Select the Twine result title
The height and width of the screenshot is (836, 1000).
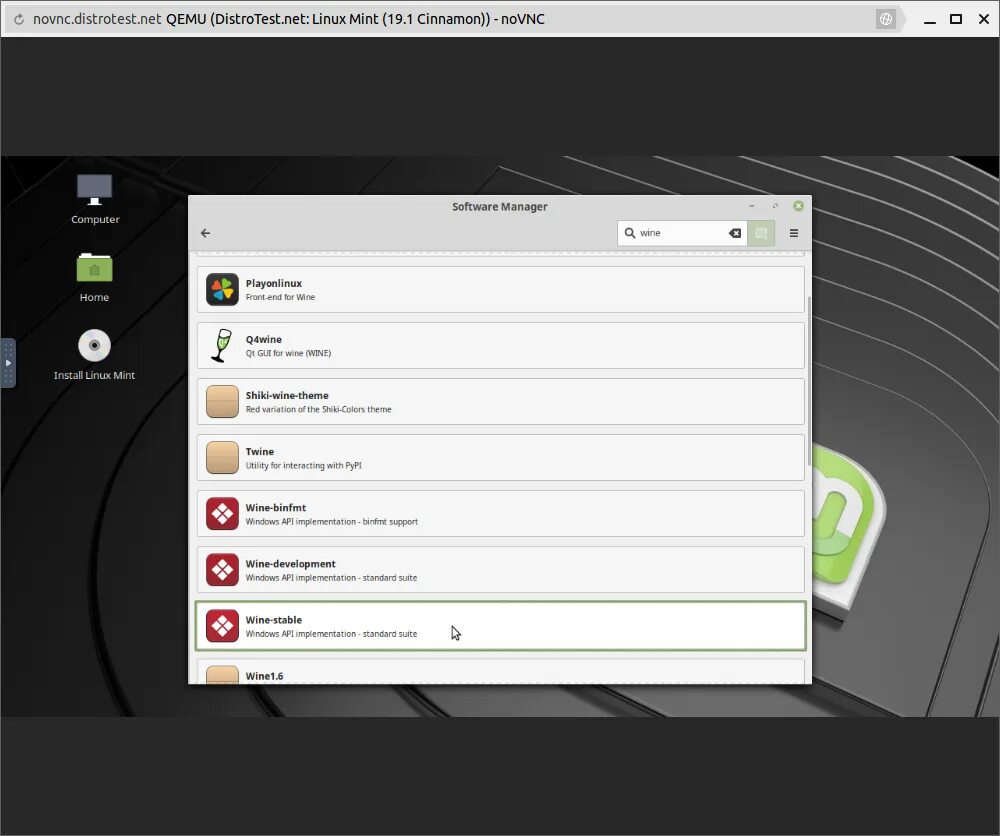tap(260, 452)
